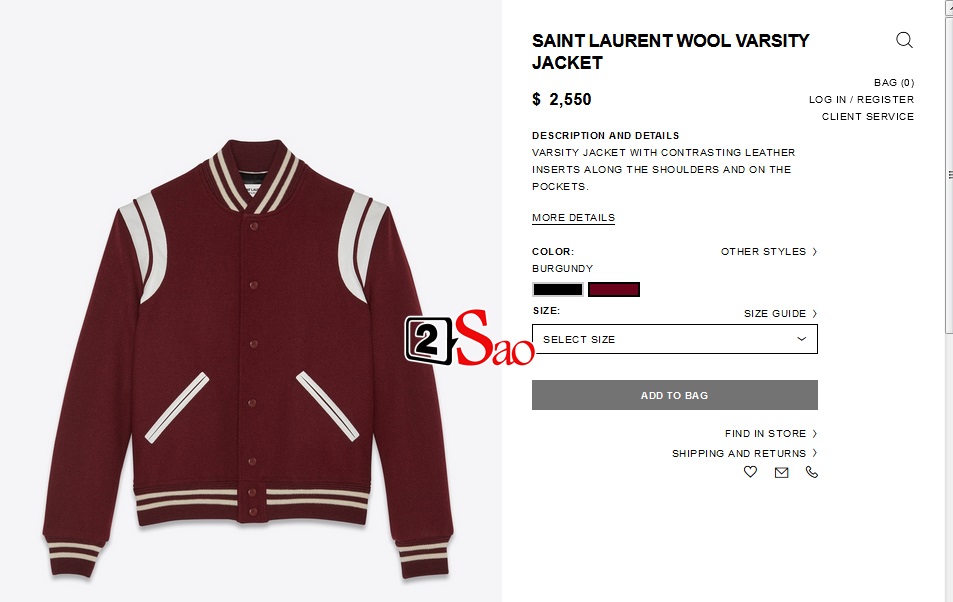Image resolution: width=953 pixels, height=602 pixels.
Task: Open the search magnifier icon
Action: [x=904, y=40]
